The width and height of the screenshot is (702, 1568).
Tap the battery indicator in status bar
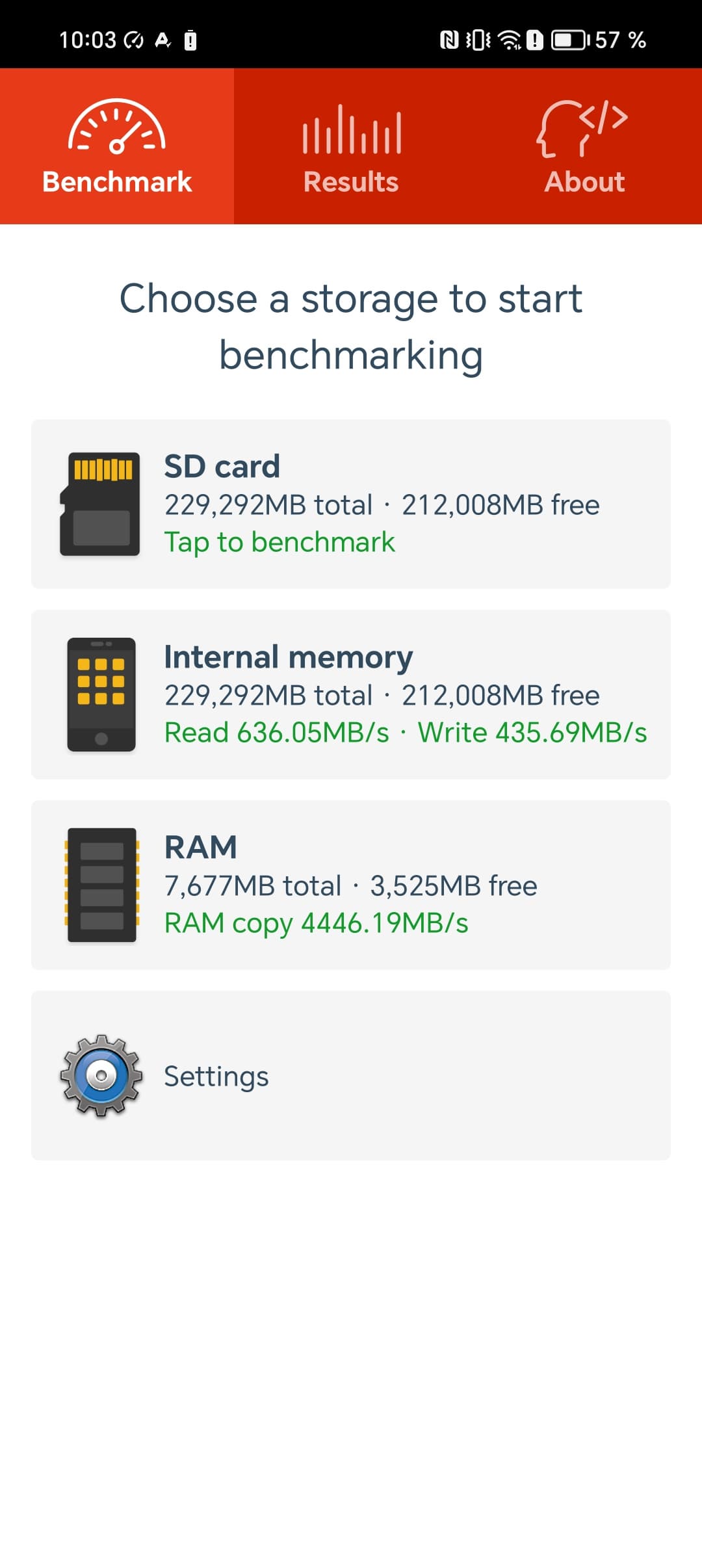click(570, 40)
